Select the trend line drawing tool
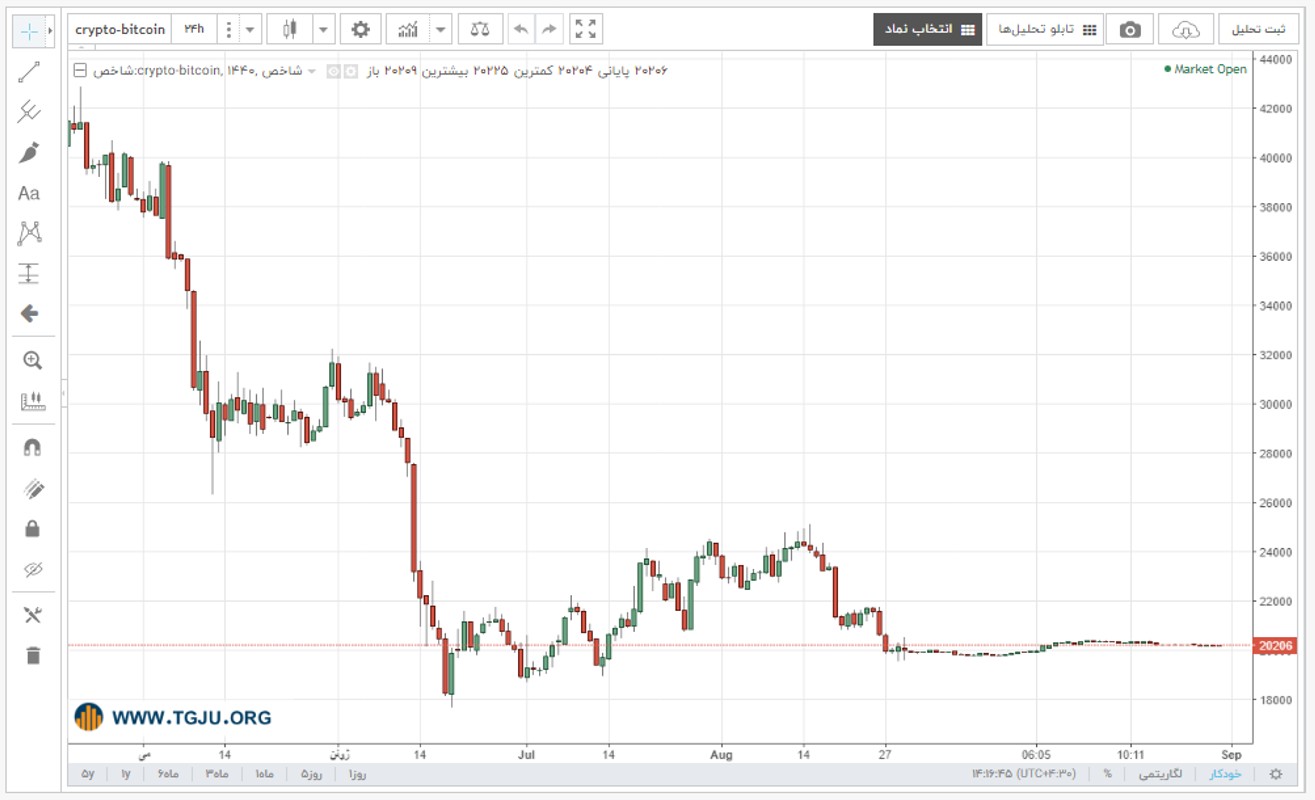Screen dimensions: 1315x800 tap(29, 71)
